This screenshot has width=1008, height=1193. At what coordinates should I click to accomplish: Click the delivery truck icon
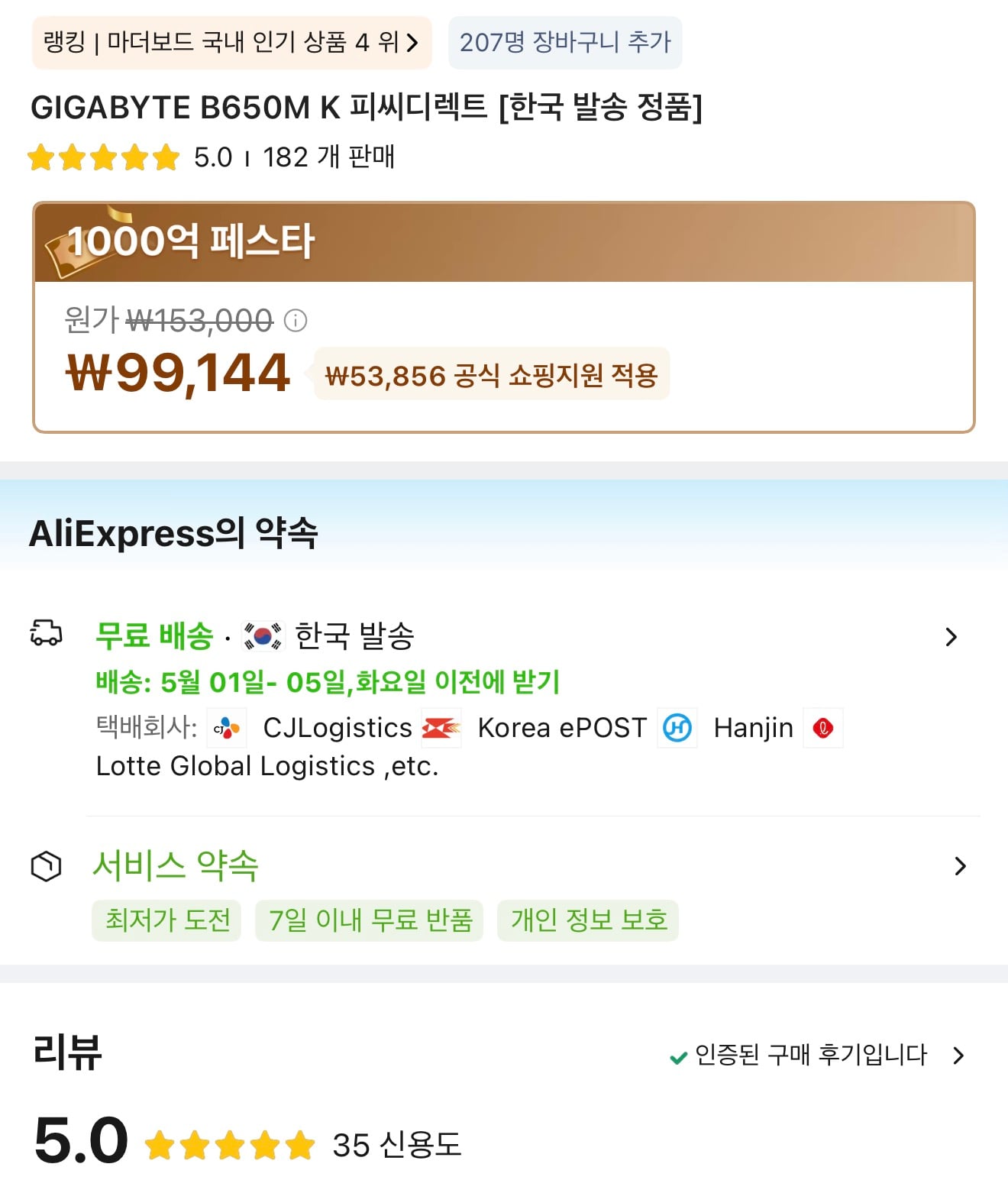(x=46, y=634)
